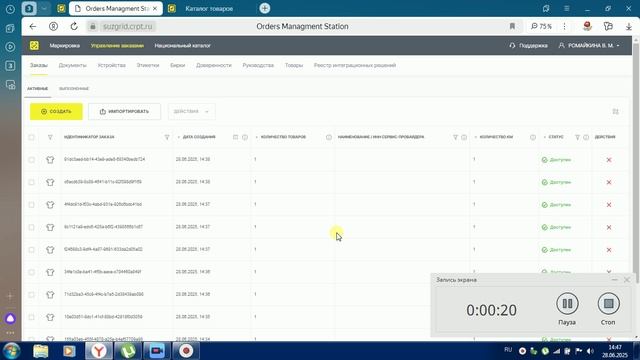This screenshot has height=360, width=640.
Task: Check the third order row checkbox
Action: 31,204
